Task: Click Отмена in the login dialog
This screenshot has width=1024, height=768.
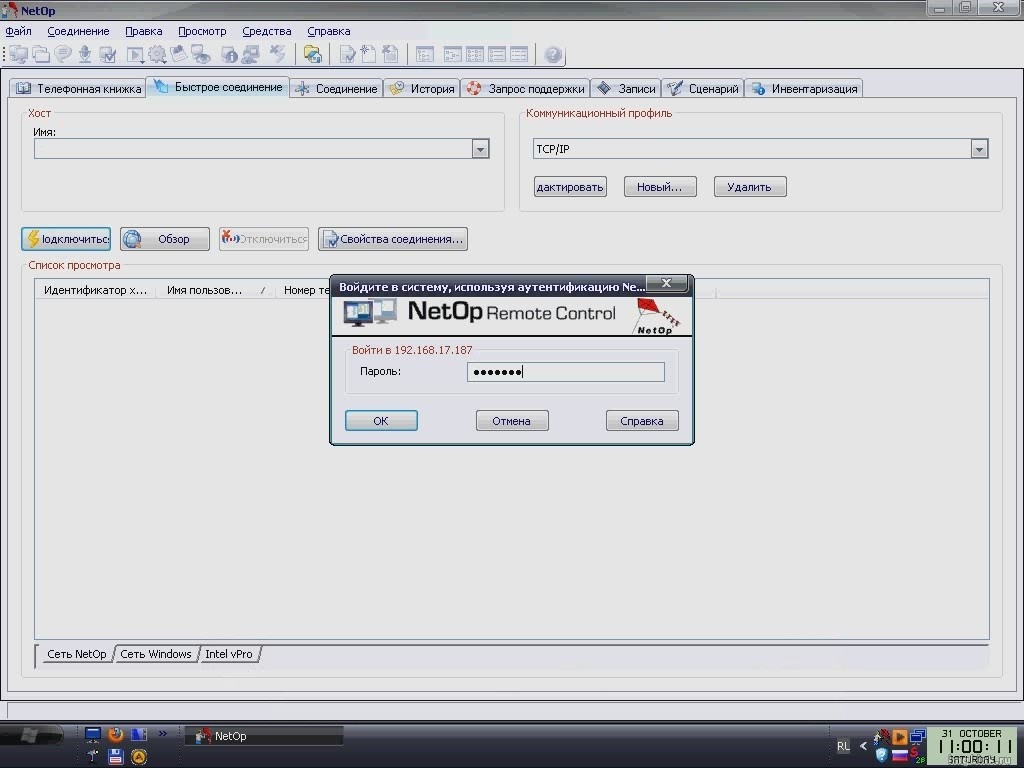Action: (512, 421)
